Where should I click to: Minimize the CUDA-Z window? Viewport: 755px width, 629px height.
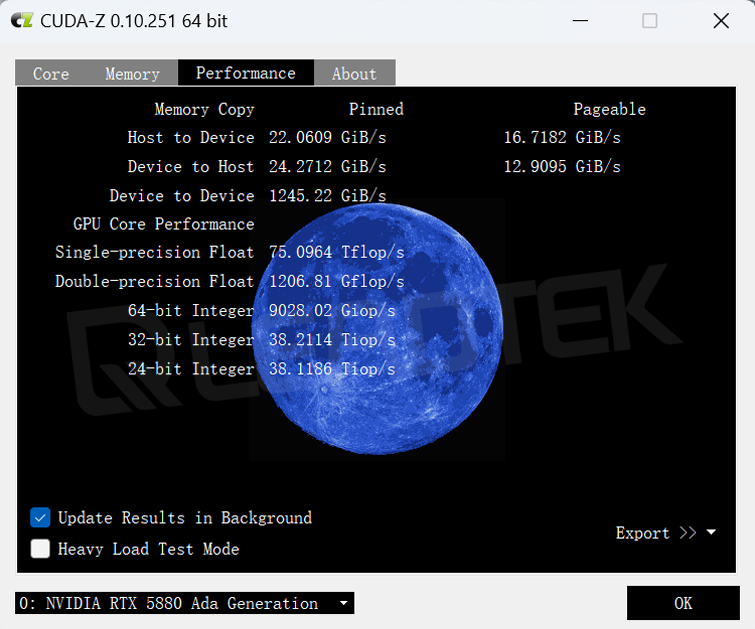pyautogui.click(x=580, y=21)
